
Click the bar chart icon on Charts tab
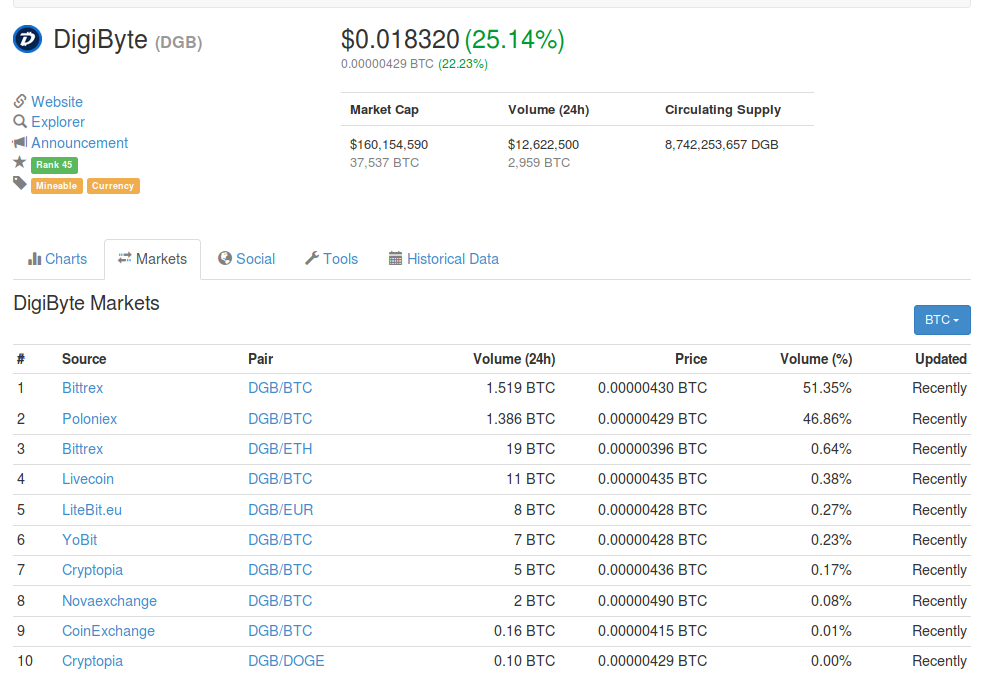coord(35,259)
